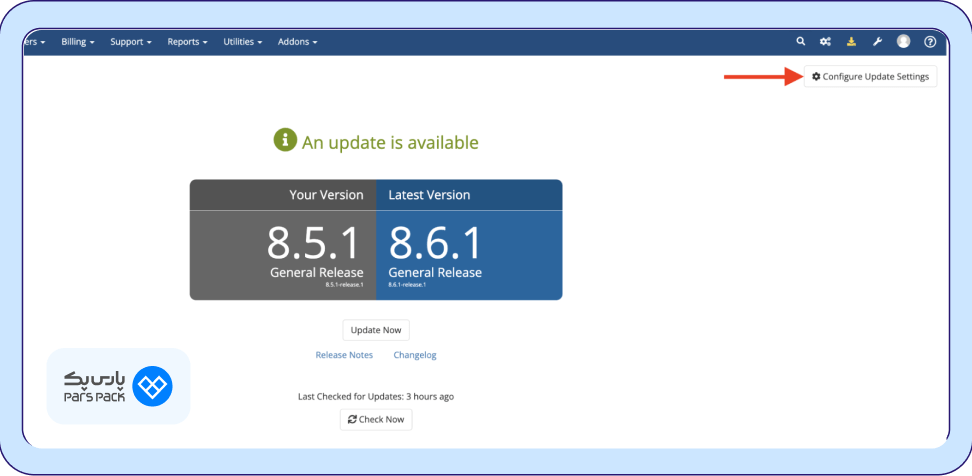Open the Changelog link
The width and height of the screenshot is (972, 476).
point(415,355)
